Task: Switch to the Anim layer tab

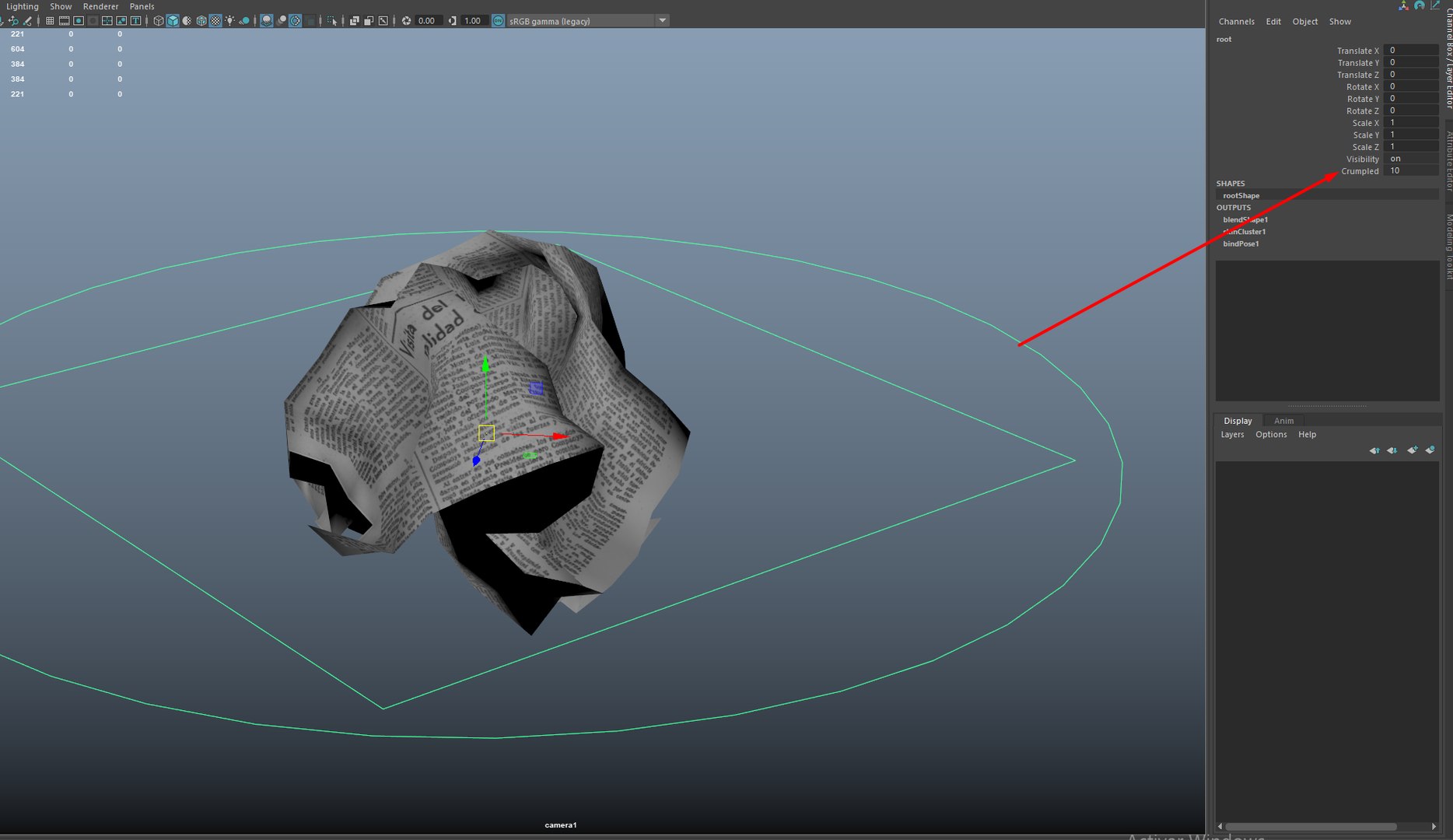Action: click(x=1283, y=421)
